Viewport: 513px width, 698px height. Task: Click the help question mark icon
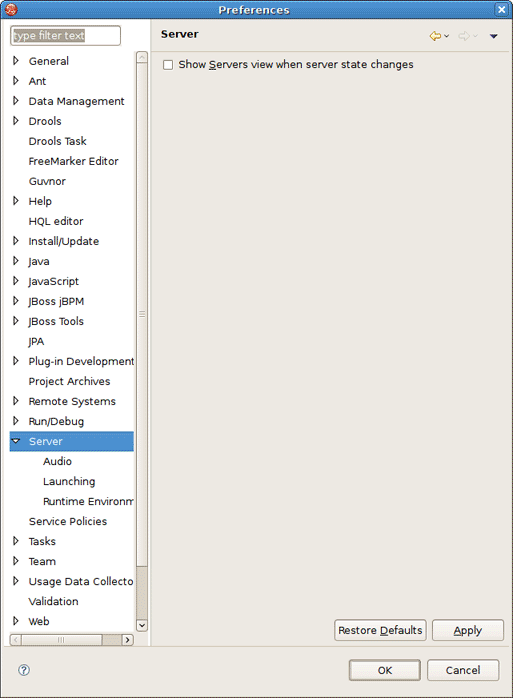point(24,670)
